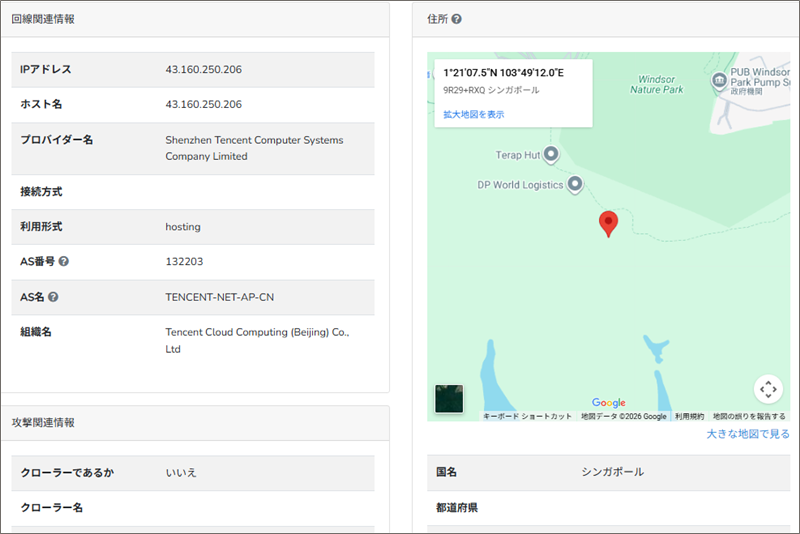Screen dimensions: 800x534
Task: Click the Windsor Nature Park label
Action: point(657,84)
